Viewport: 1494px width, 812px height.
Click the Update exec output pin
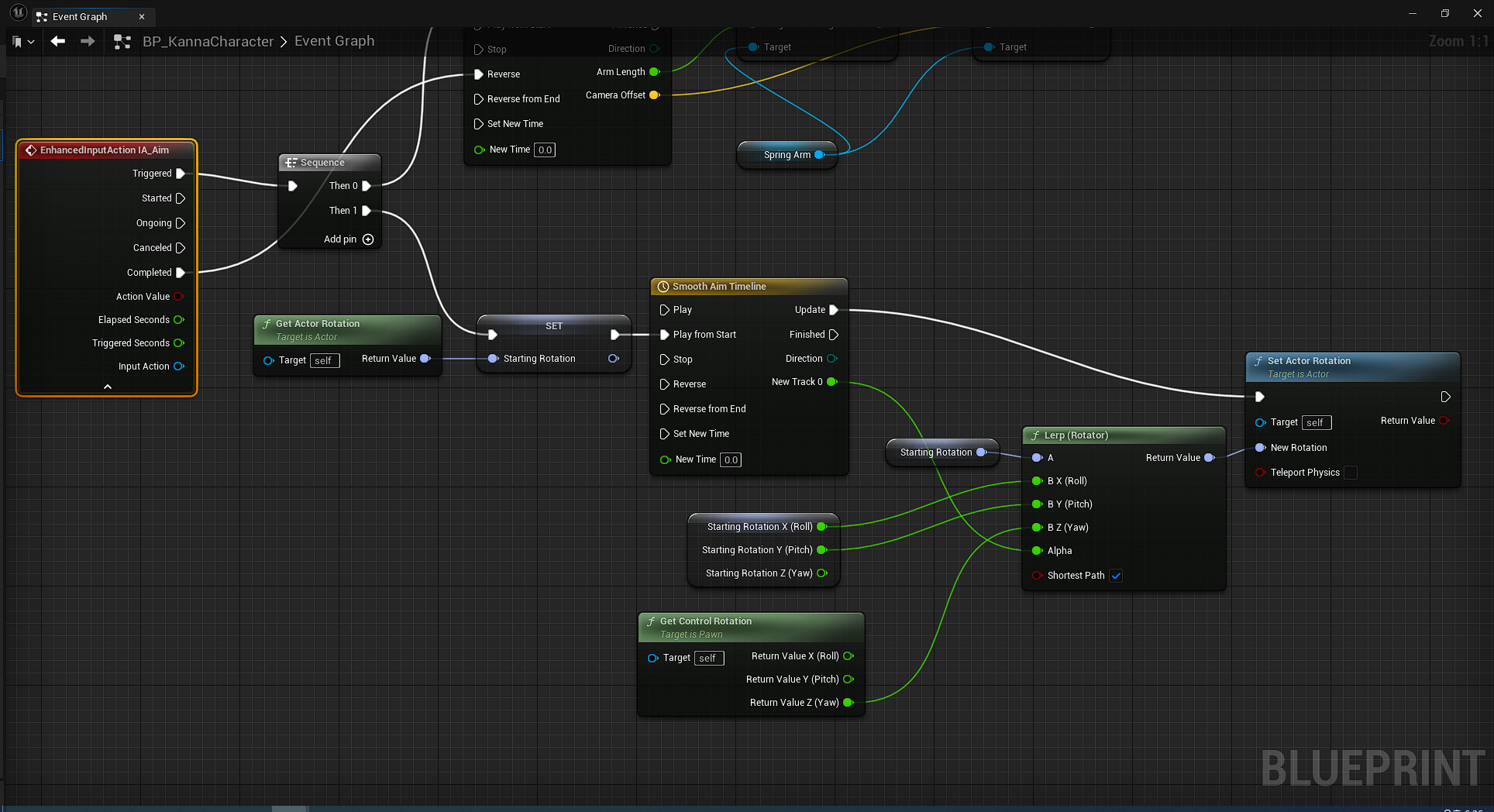coord(834,310)
